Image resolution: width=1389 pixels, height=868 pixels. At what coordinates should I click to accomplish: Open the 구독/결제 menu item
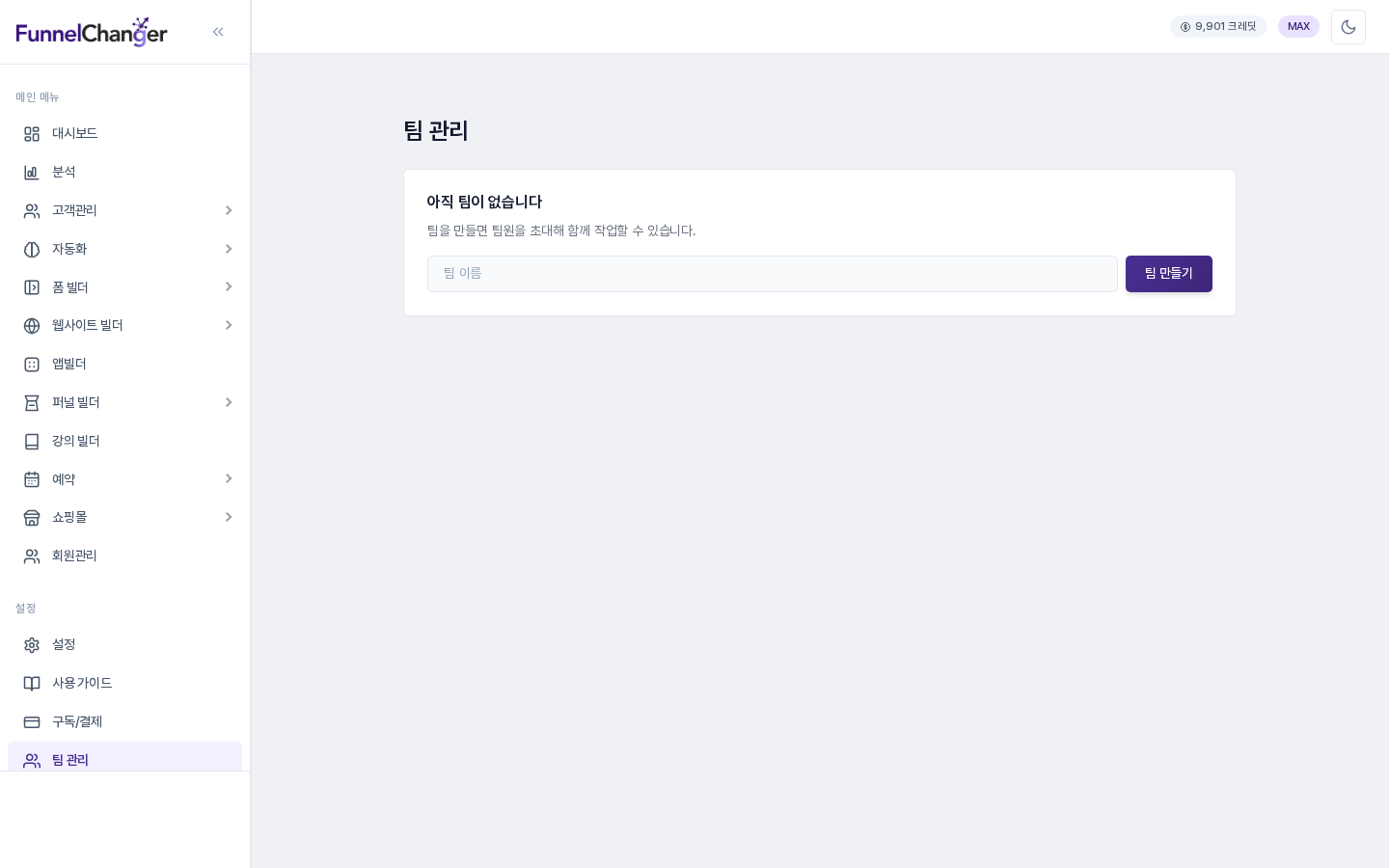coord(124,722)
